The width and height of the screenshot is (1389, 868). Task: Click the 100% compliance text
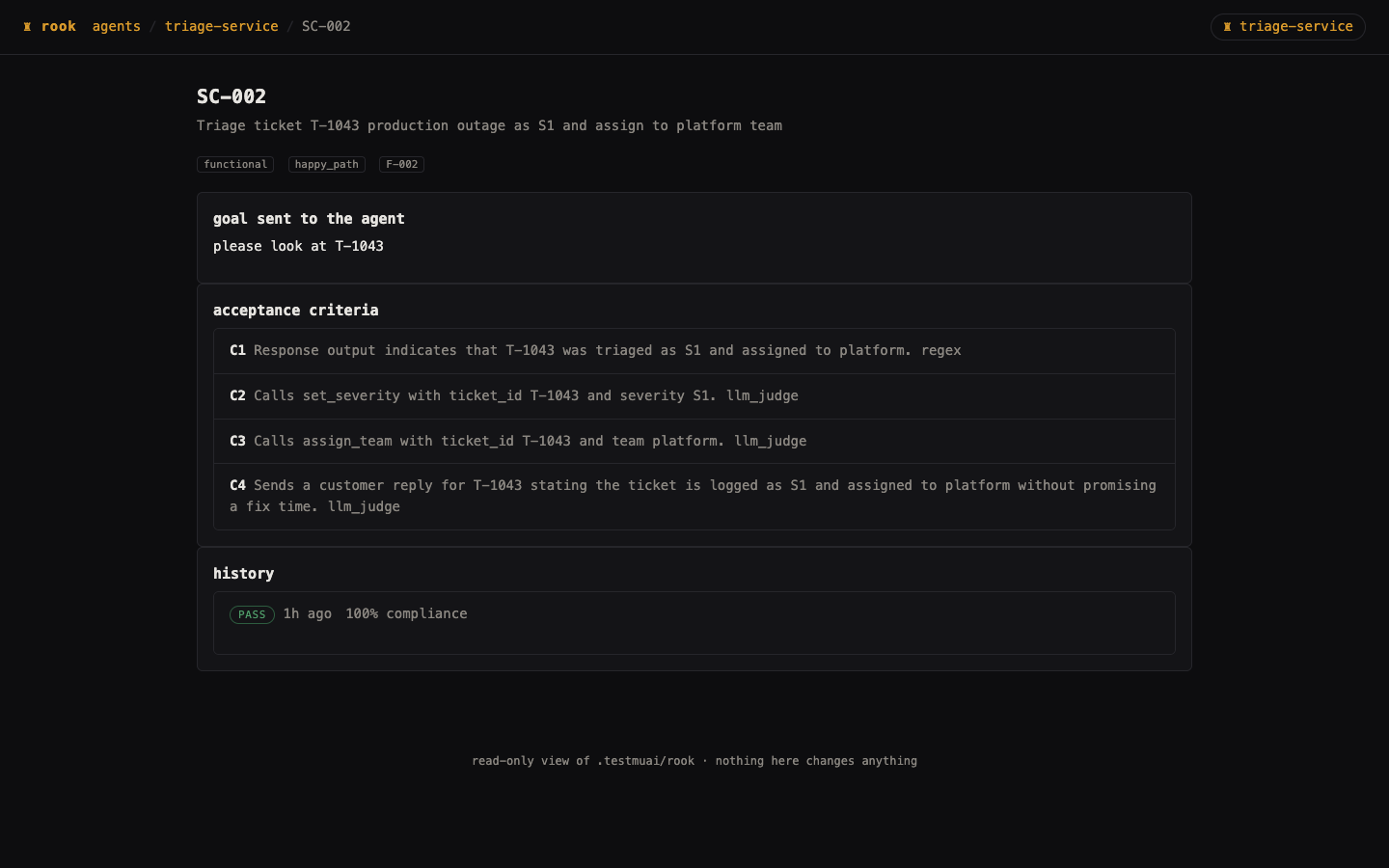(x=406, y=613)
